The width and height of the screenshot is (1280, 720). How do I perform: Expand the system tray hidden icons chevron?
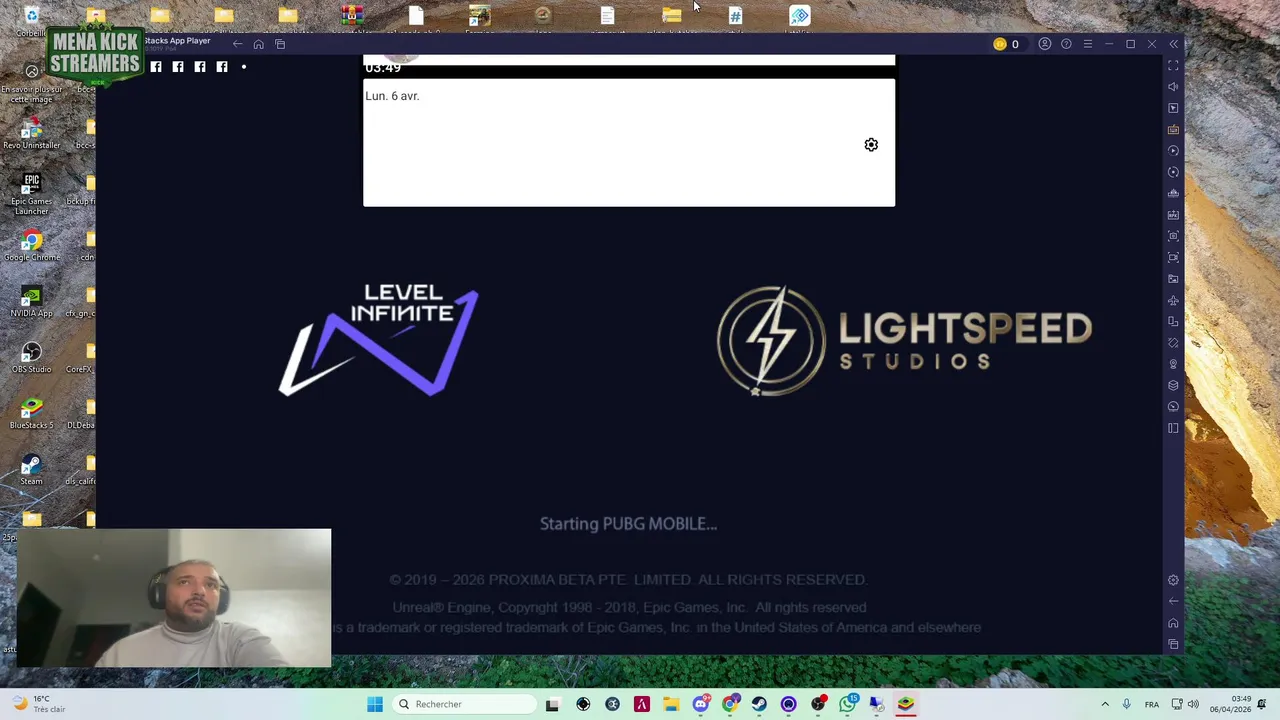pos(1105,704)
